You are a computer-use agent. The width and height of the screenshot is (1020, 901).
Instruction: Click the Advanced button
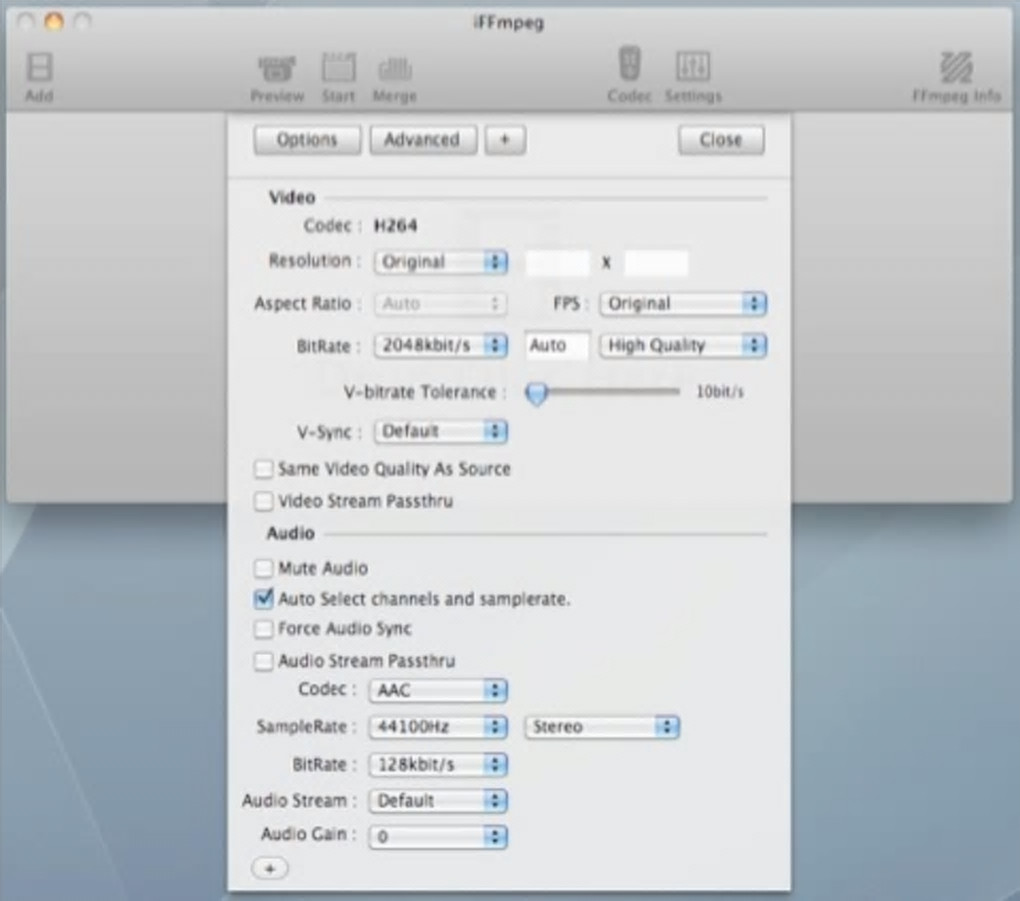423,140
